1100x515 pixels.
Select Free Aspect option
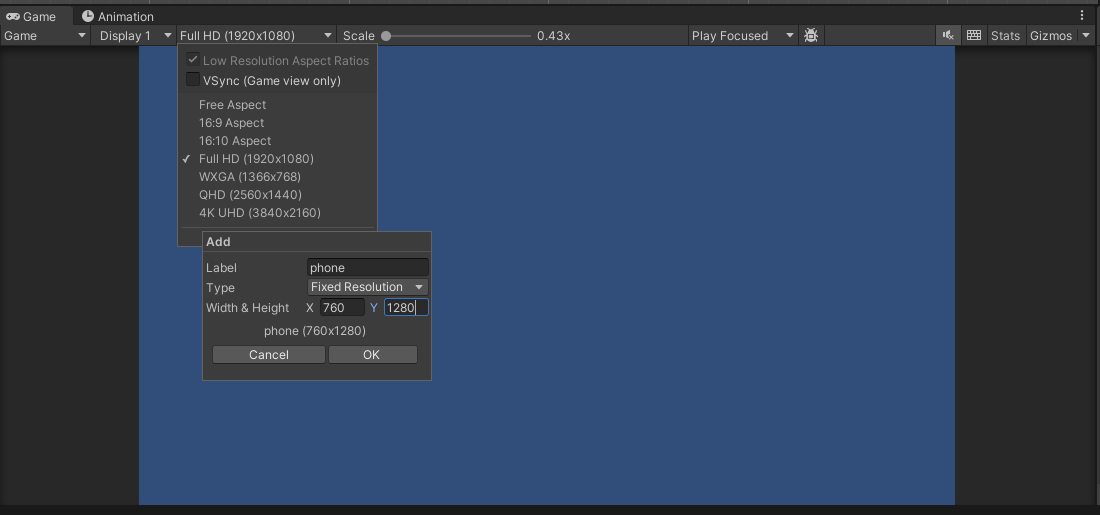click(x=232, y=105)
